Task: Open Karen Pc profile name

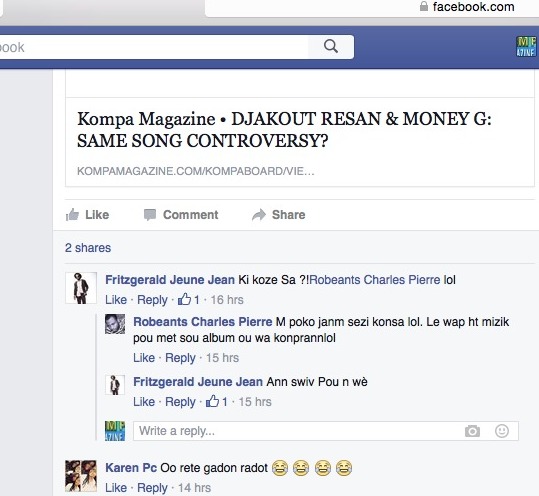Action: click(x=131, y=468)
